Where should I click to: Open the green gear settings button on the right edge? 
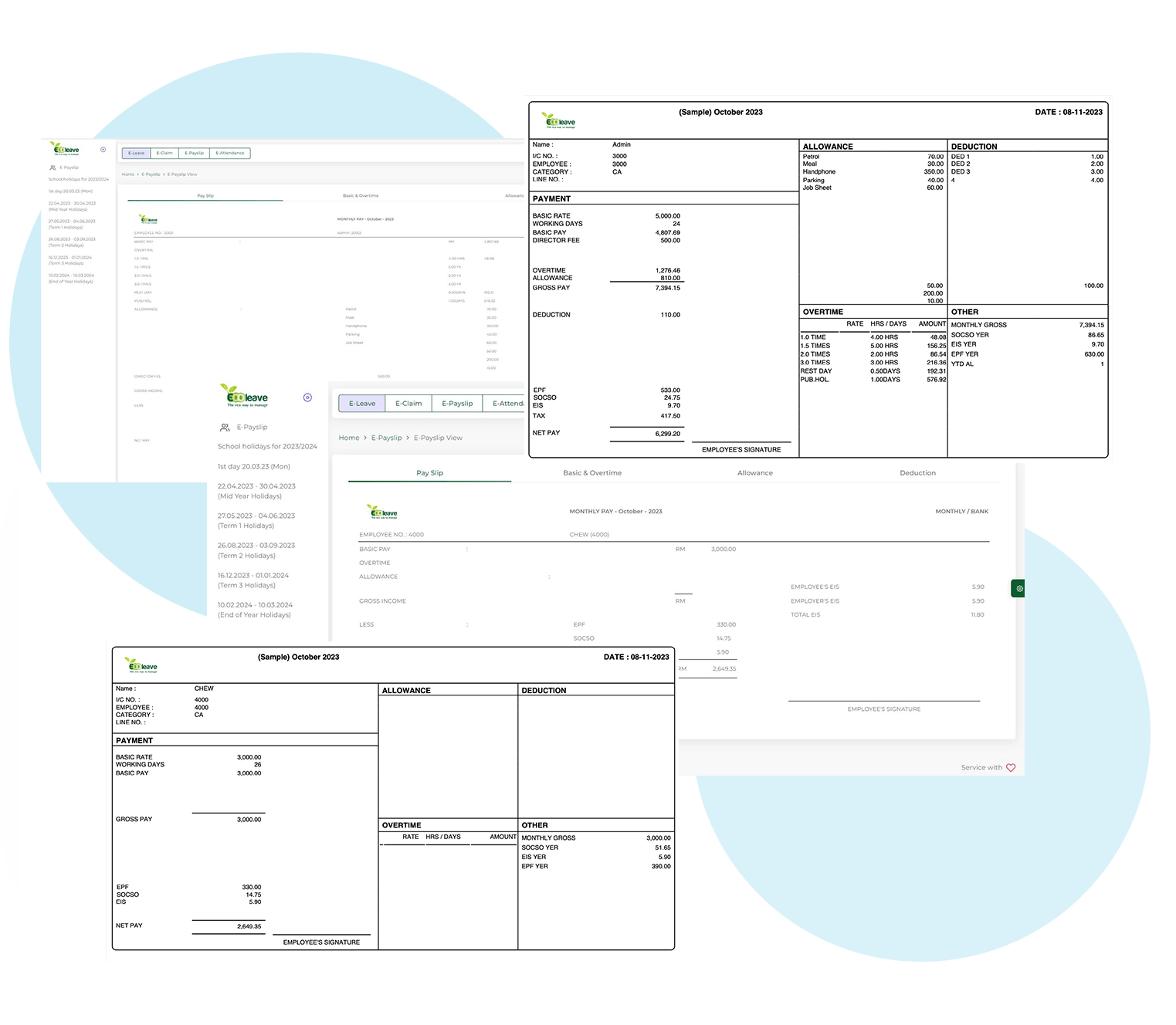click(1018, 588)
